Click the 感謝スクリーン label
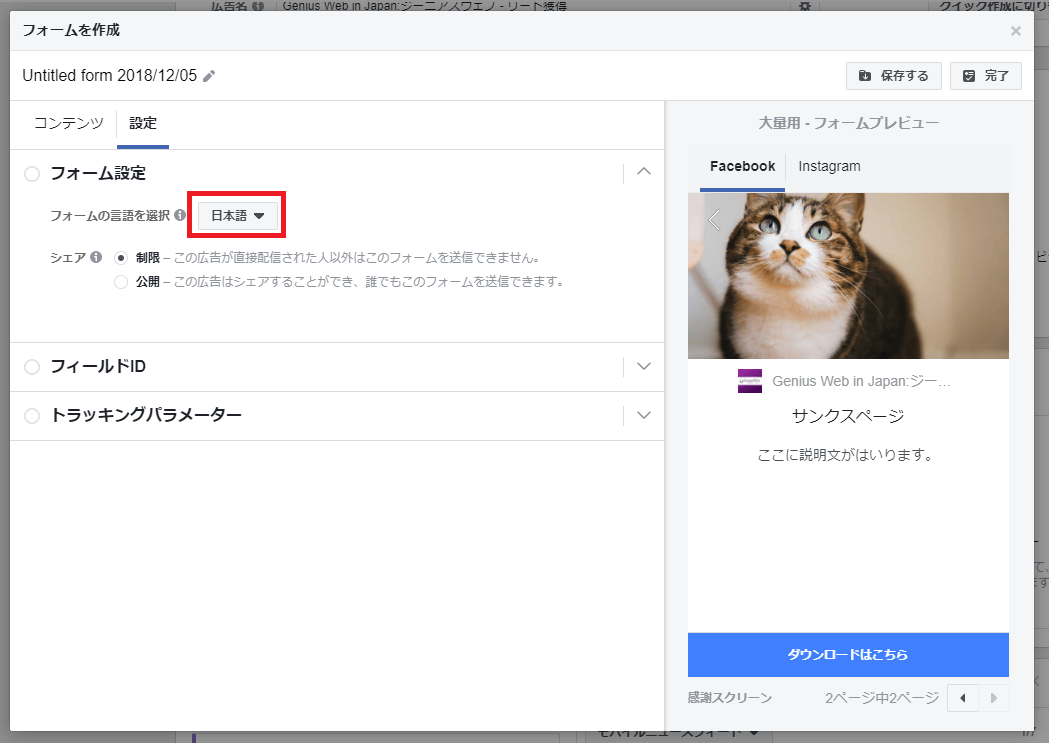Image resolution: width=1049 pixels, height=743 pixels. pos(730,698)
